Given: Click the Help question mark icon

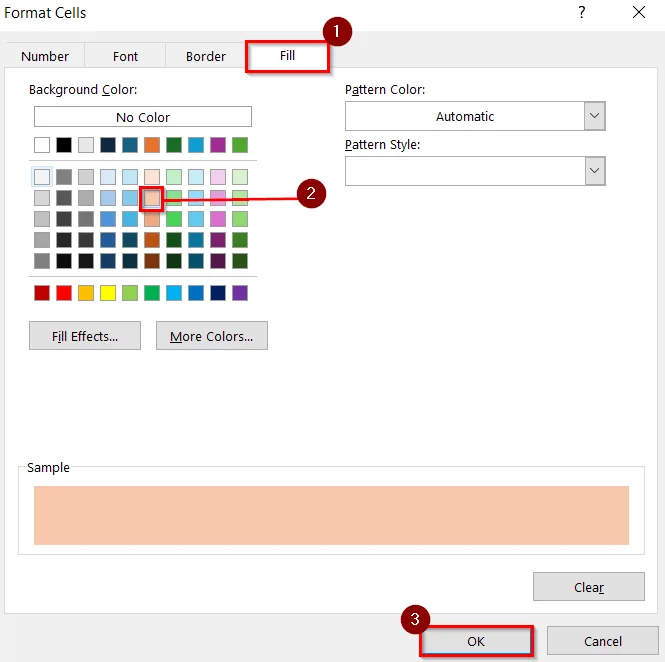Looking at the screenshot, I should pos(582,12).
